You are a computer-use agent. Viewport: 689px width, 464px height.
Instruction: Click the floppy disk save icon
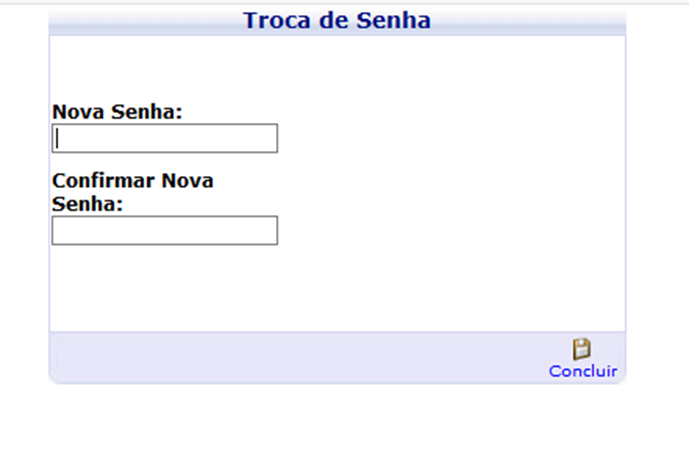click(x=582, y=349)
